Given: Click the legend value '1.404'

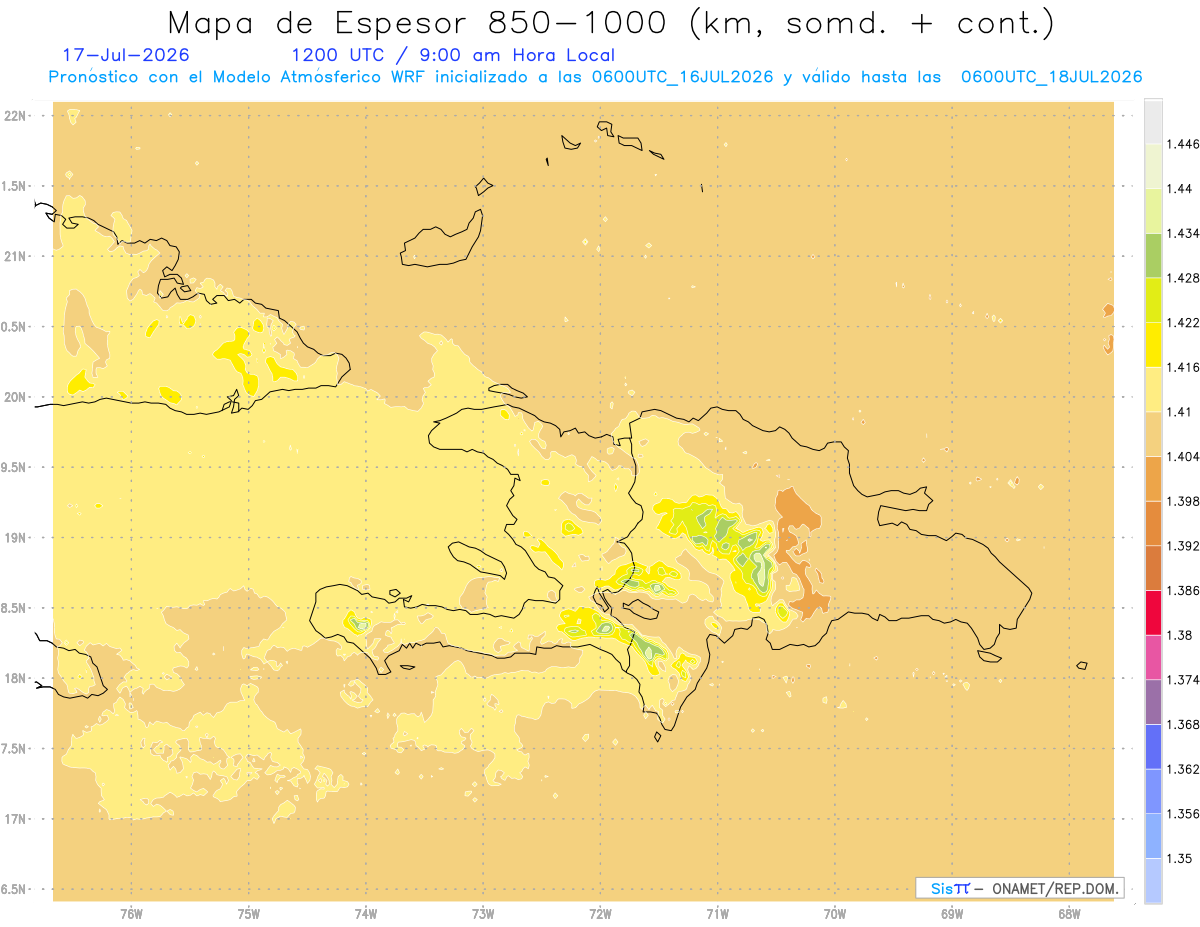Looking at the screenshot, I should pos(1183,457).
